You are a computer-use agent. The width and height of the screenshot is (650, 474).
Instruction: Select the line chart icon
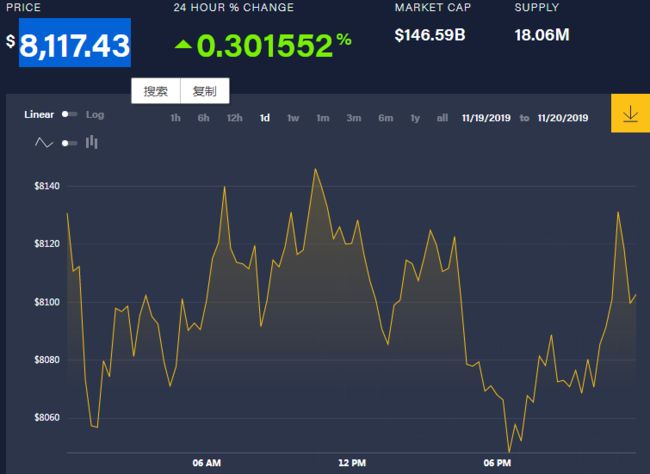click(x=44, y=143)
